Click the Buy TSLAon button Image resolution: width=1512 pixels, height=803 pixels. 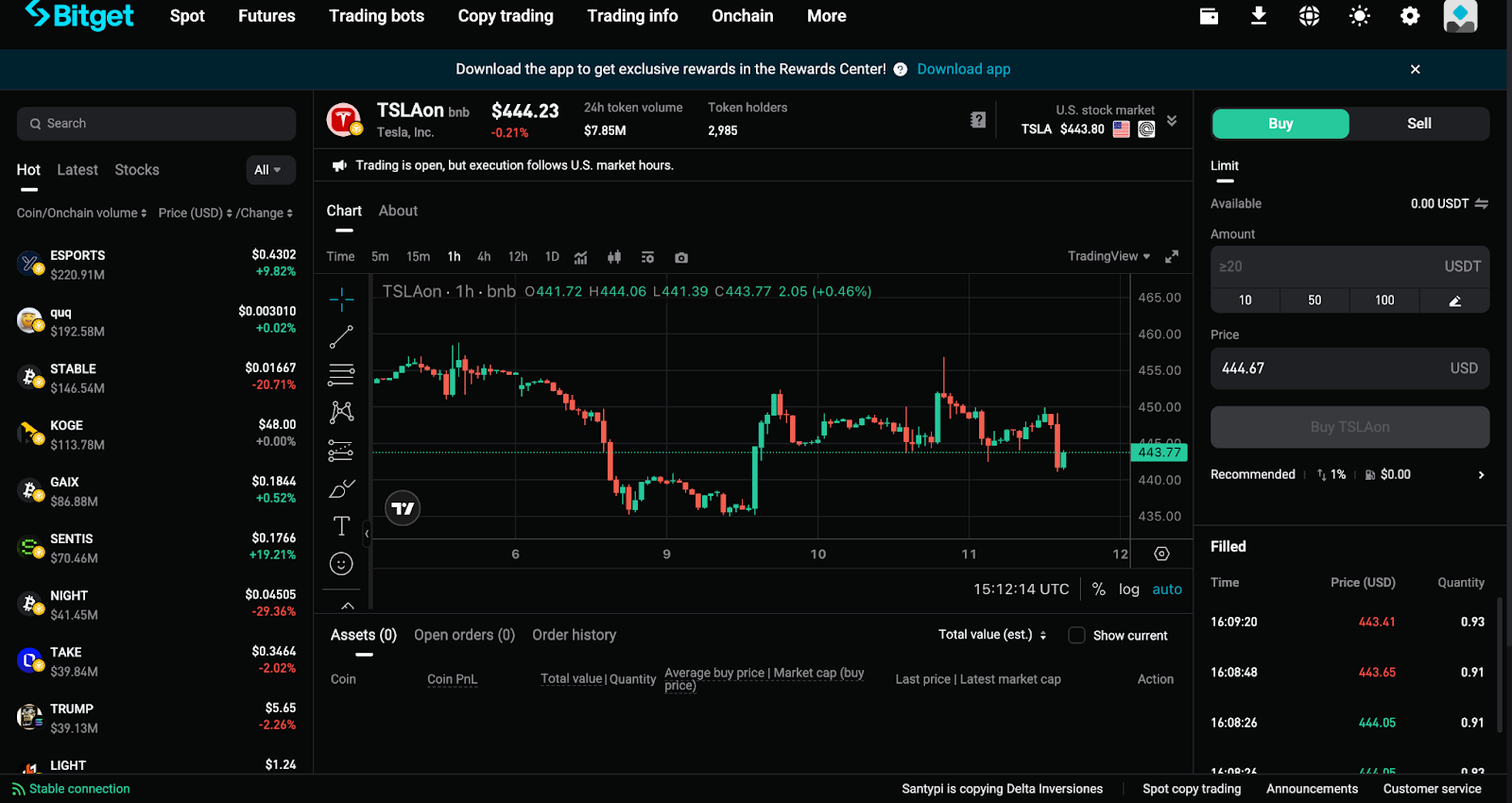coord(1349,427)
